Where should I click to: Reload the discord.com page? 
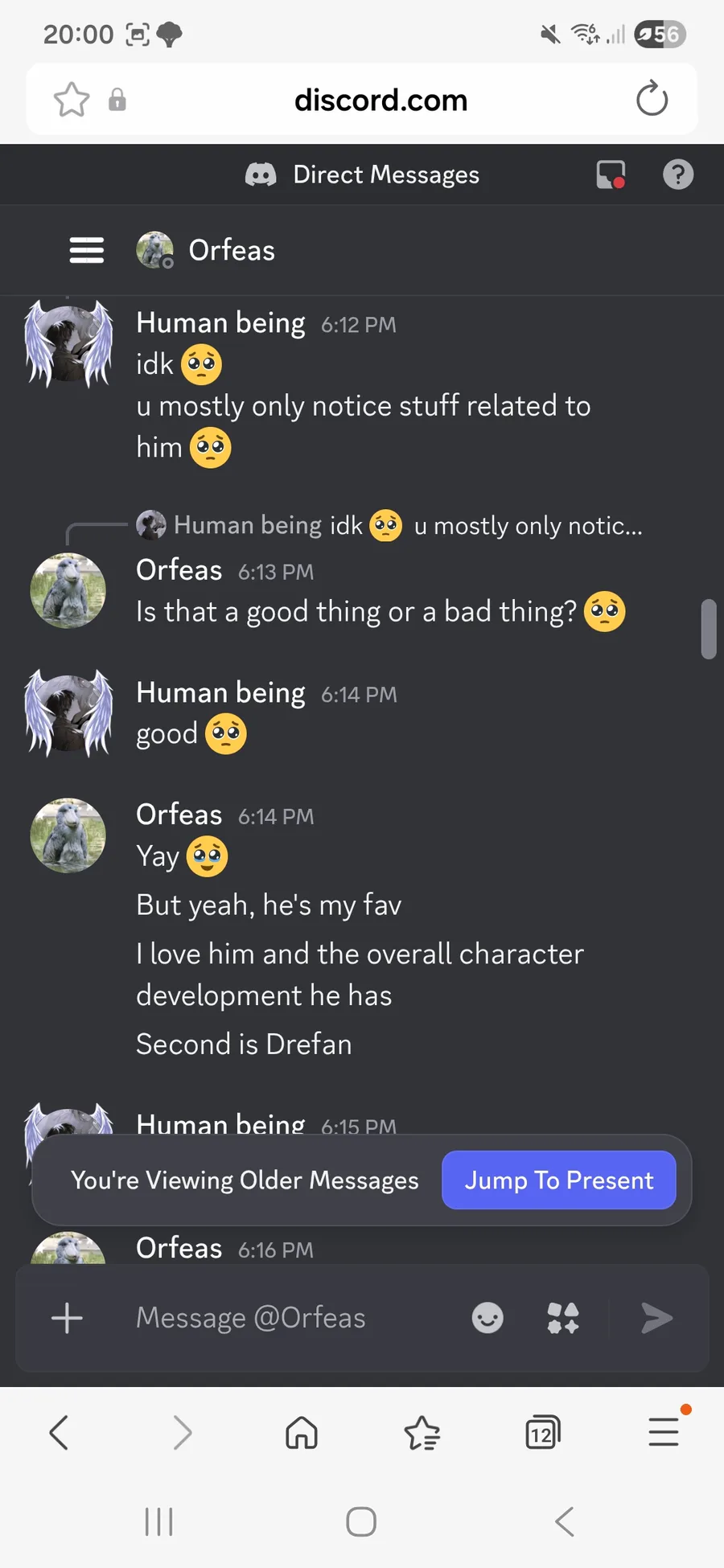(x=652, y=100)
